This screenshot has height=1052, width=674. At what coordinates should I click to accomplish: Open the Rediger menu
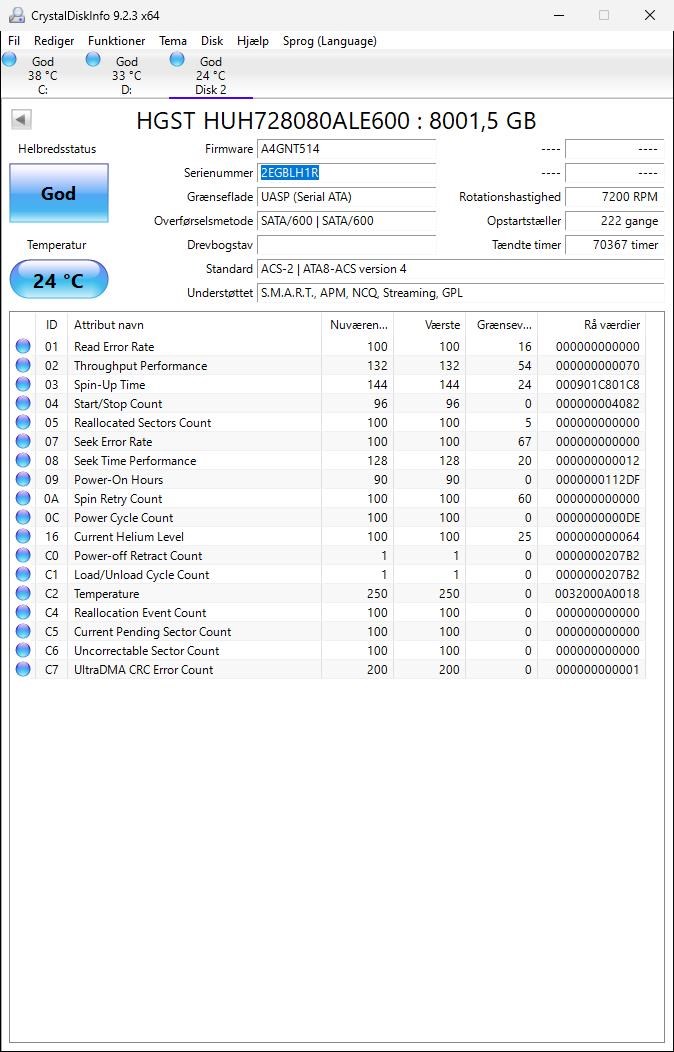click(x=54, y=41)
